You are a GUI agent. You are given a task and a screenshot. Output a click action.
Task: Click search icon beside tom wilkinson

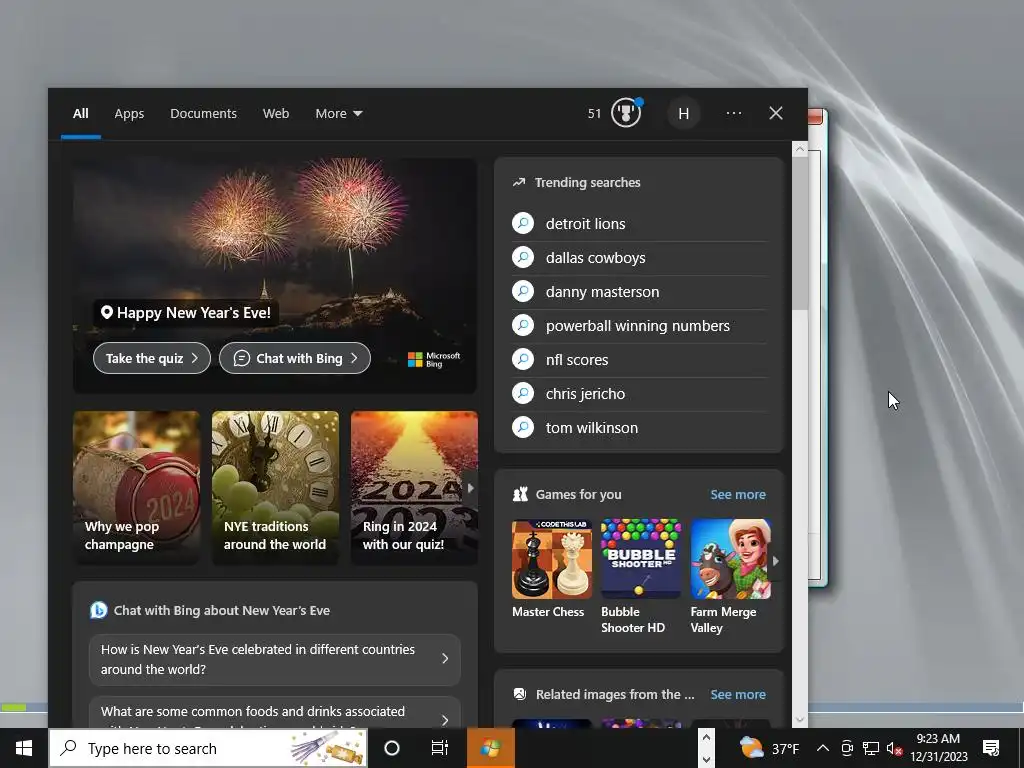pos(523,427)
